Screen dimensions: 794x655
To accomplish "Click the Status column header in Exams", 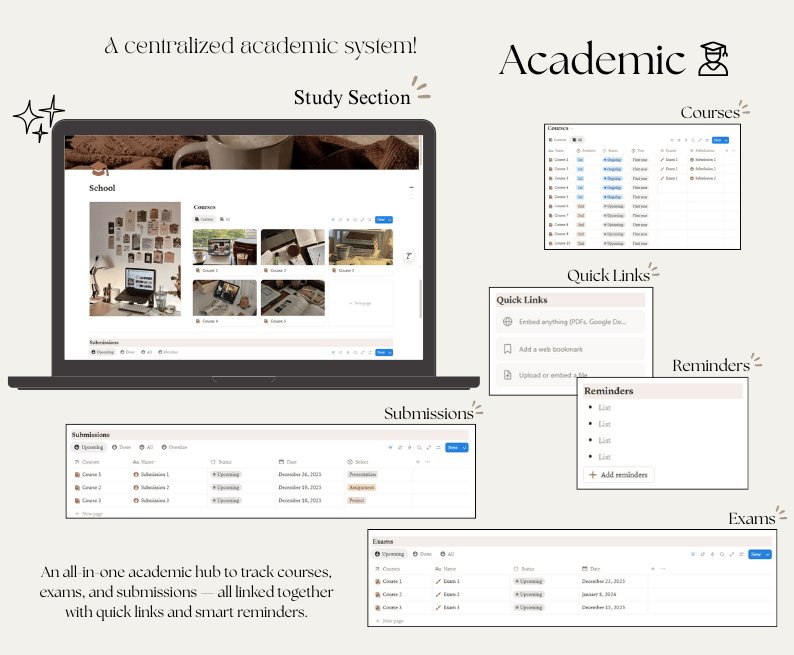I will click(x=524, y=568).
